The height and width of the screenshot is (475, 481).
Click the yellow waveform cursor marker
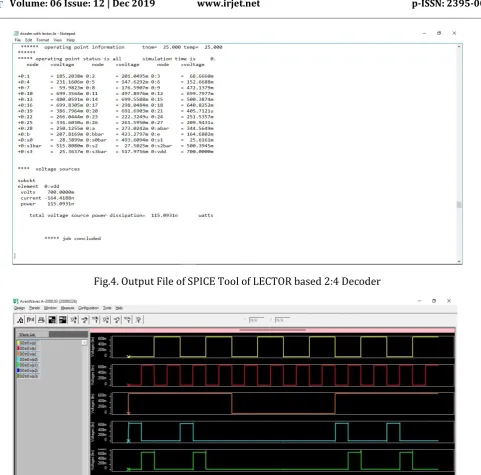[129, 357]
